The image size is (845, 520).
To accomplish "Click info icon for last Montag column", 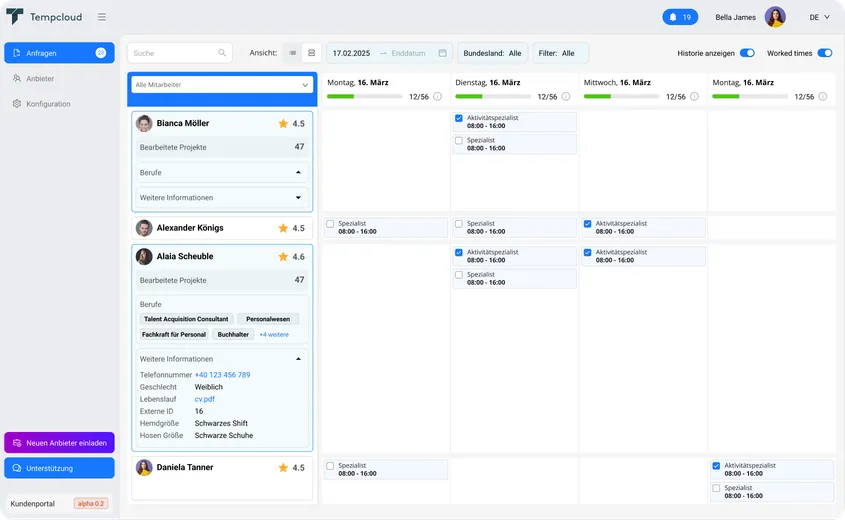I will tap(823, 96).
